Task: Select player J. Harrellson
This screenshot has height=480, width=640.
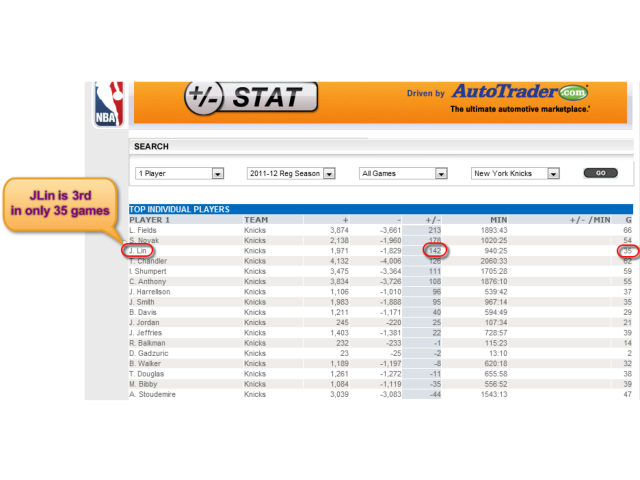Action: (x=150, y=291)
